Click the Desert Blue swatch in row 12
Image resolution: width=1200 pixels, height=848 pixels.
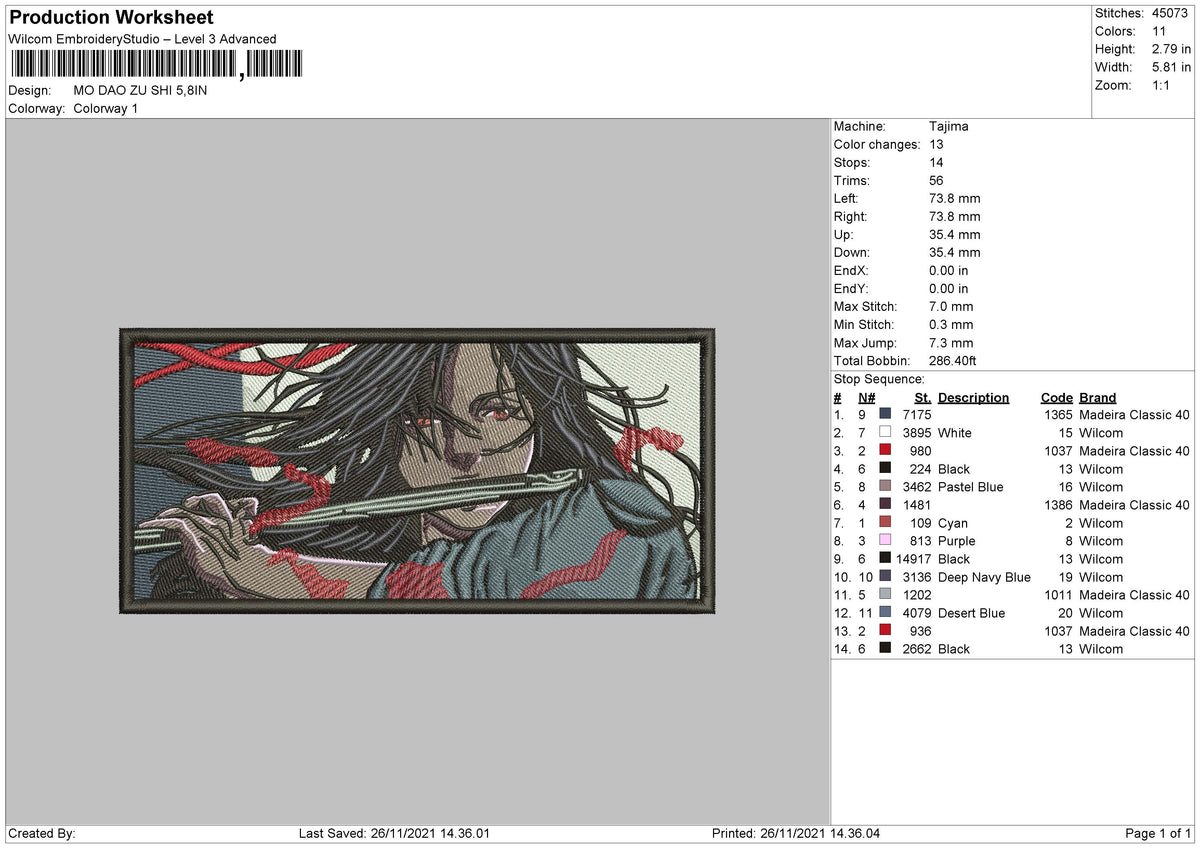click(x=885, y=612)
